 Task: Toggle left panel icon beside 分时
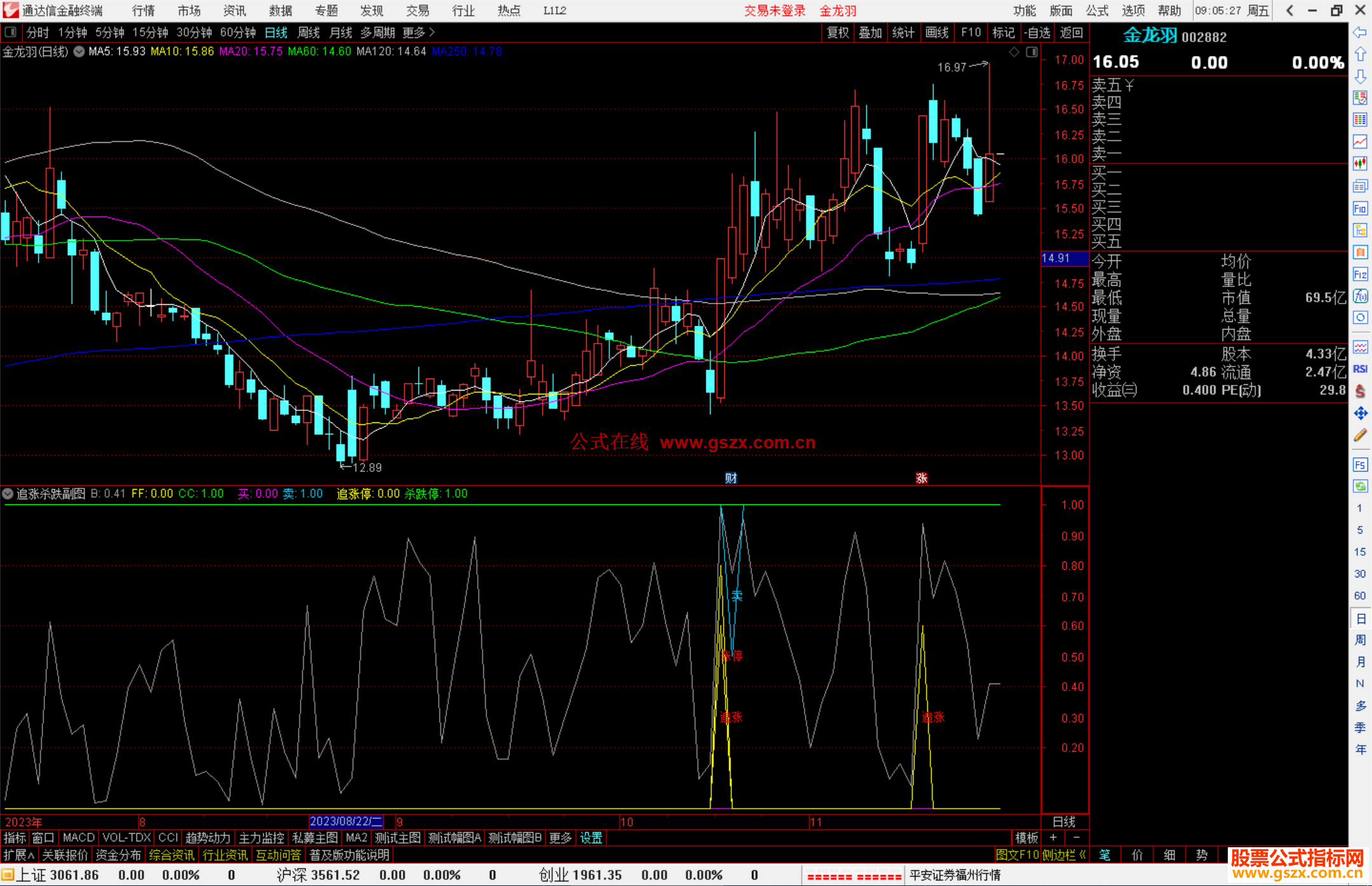[x=11, y=32]
